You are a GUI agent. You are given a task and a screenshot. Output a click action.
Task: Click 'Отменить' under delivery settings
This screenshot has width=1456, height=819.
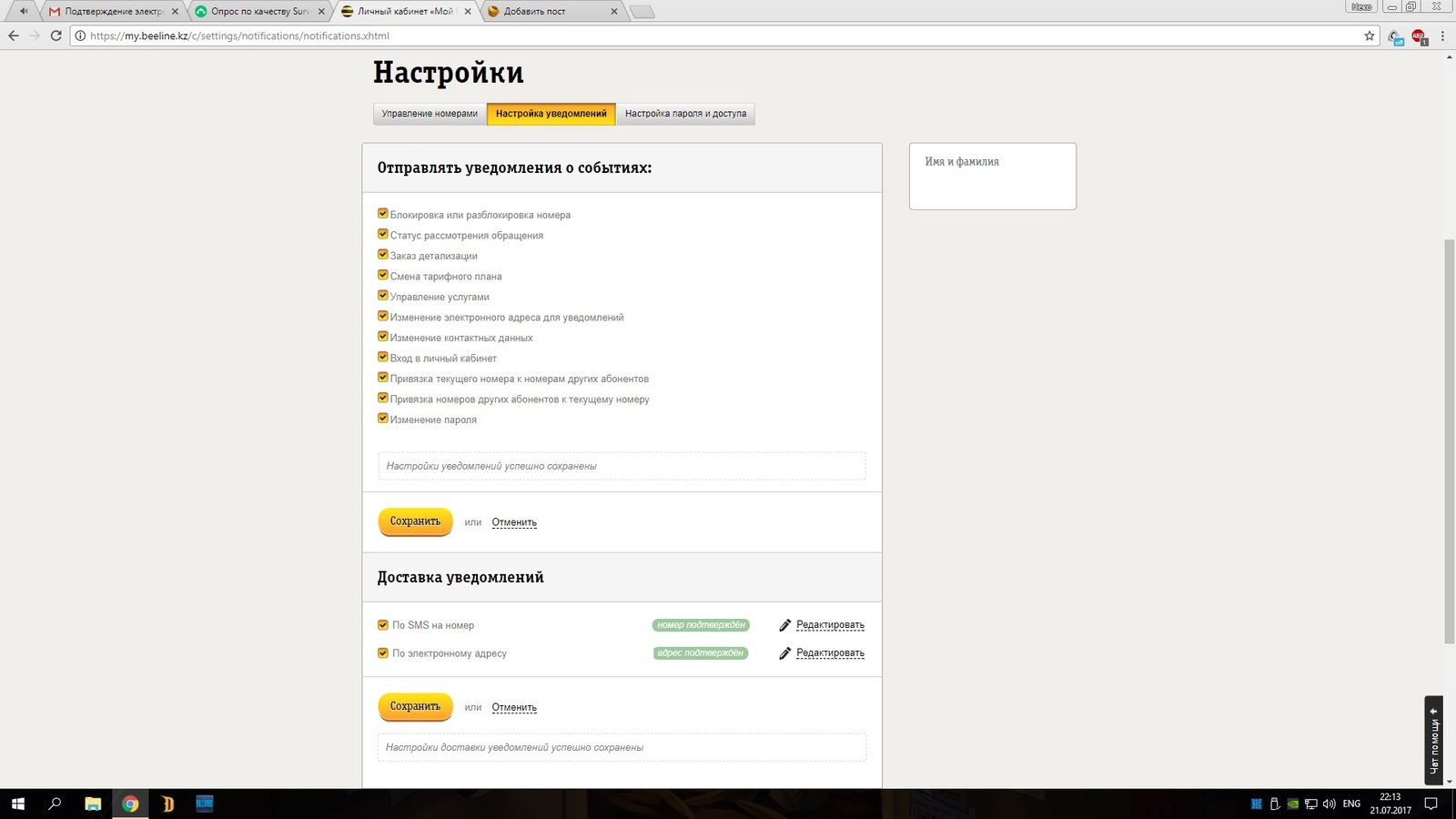pyautogui.click(x=514, y=707)
